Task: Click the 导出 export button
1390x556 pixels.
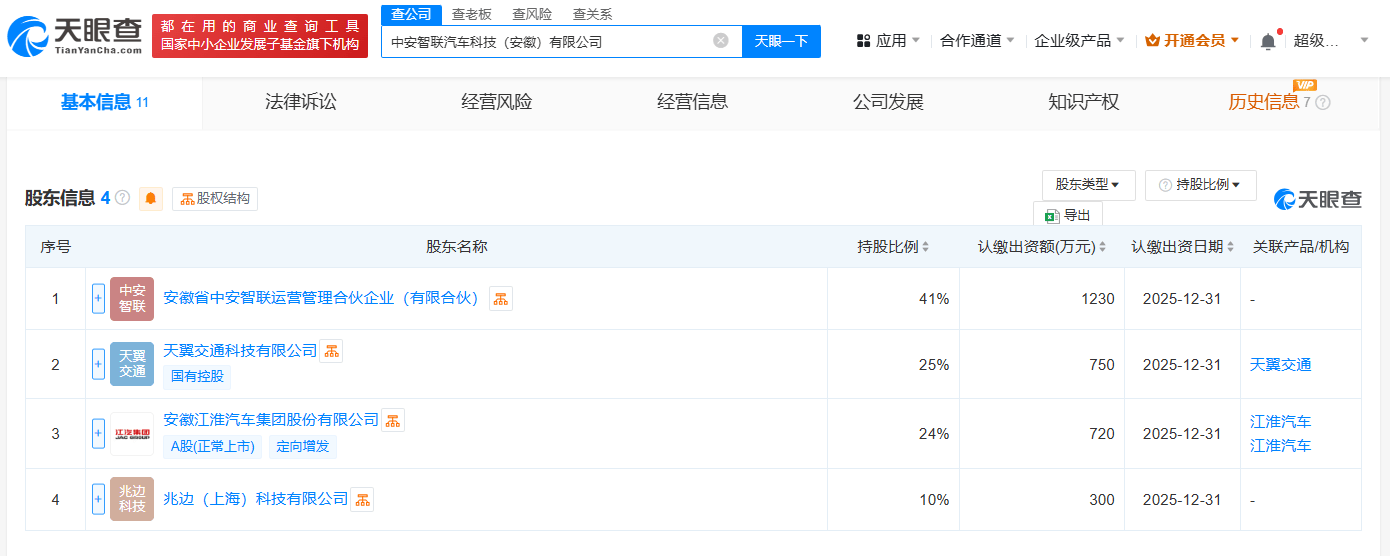Action: click(x=1068, y=214)
